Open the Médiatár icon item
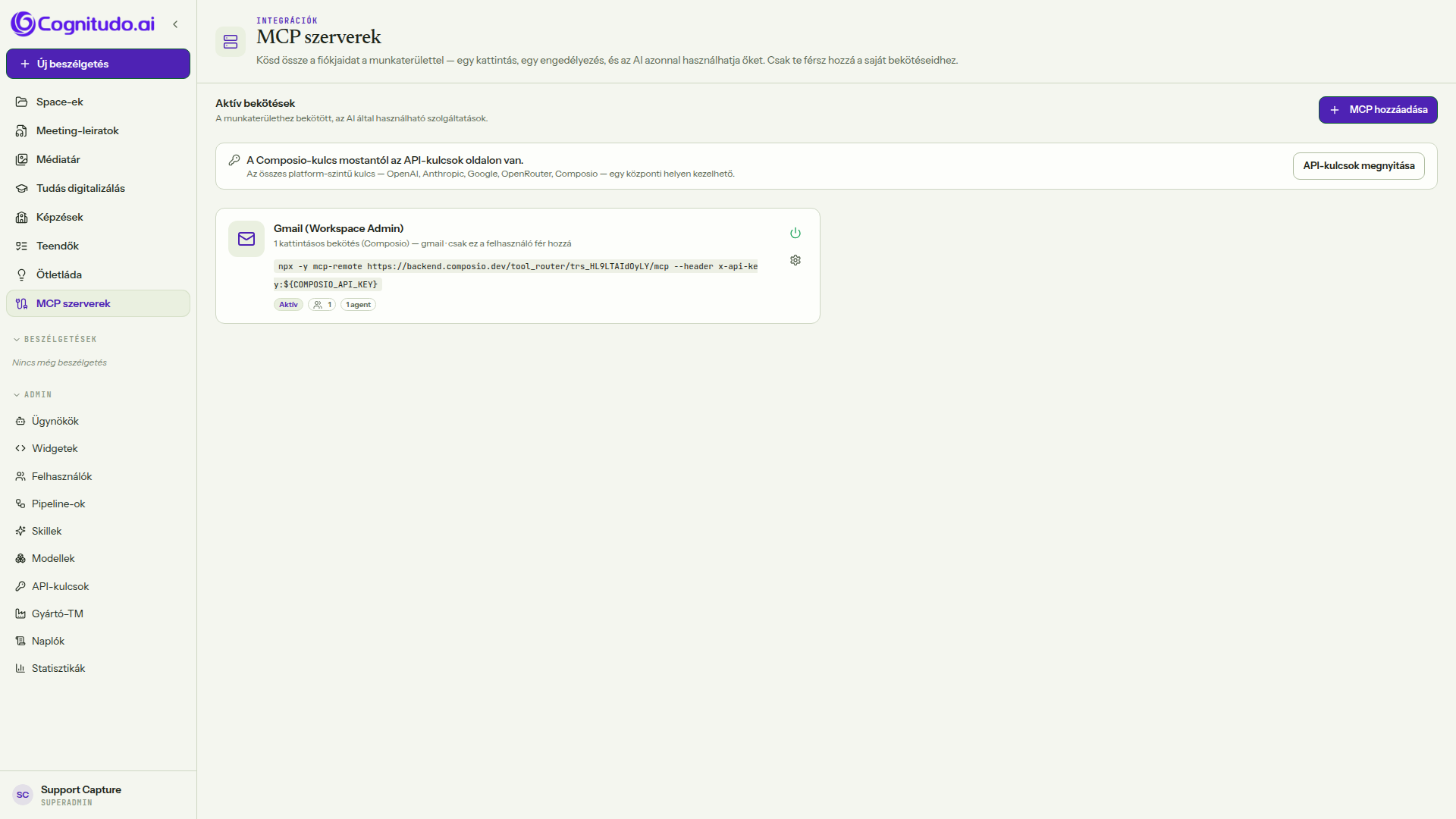The image size is (1456, 819). click(x=98, y=159)
